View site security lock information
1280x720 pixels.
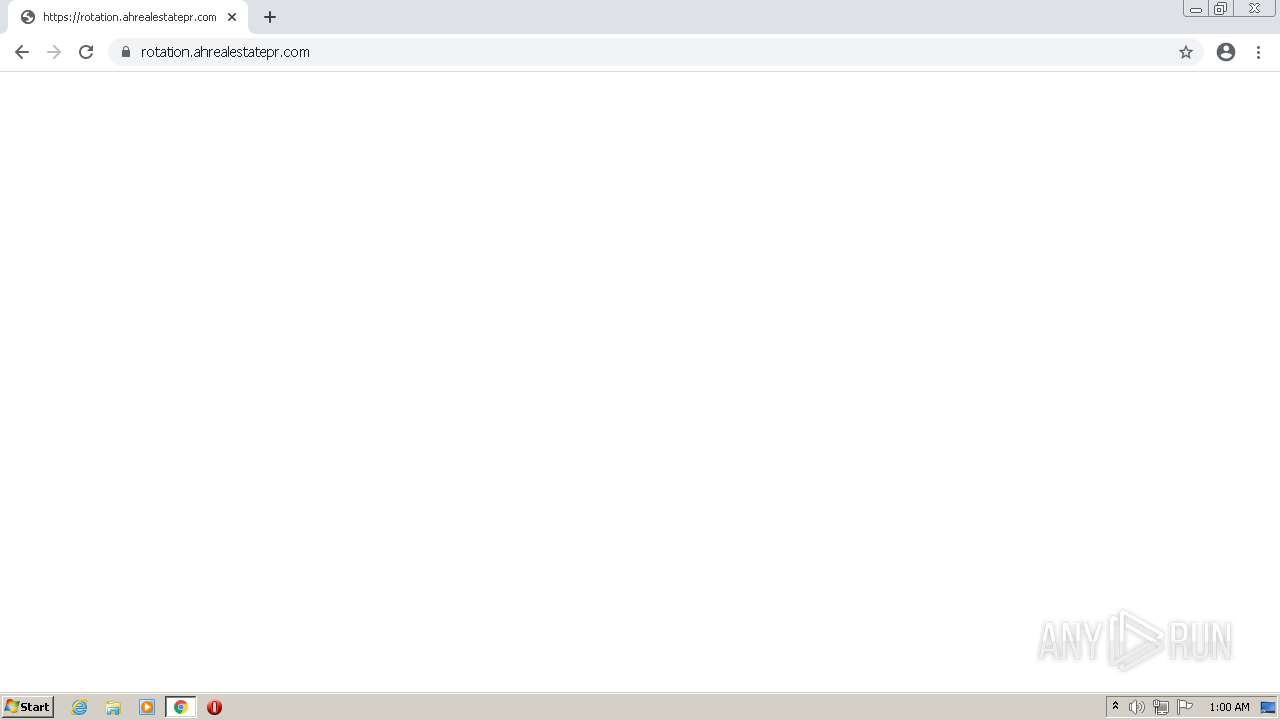(126, 52)
